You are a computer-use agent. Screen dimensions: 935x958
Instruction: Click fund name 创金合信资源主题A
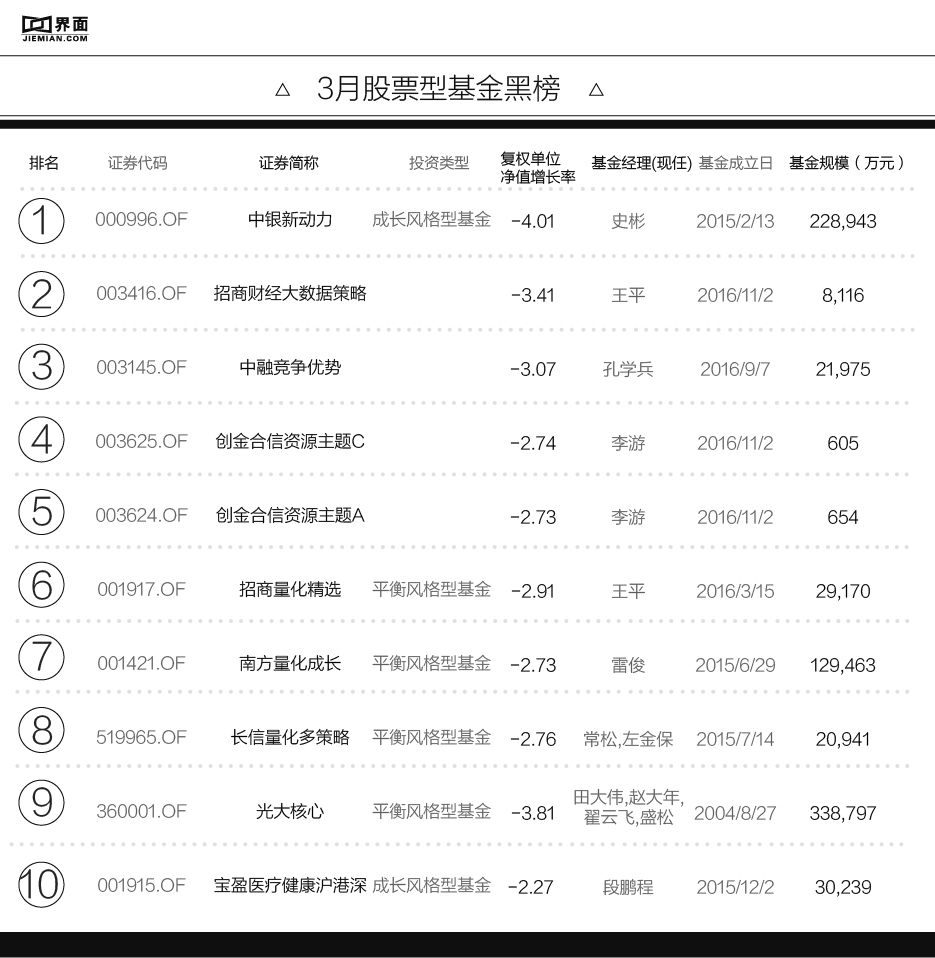(x=290, y=515)
